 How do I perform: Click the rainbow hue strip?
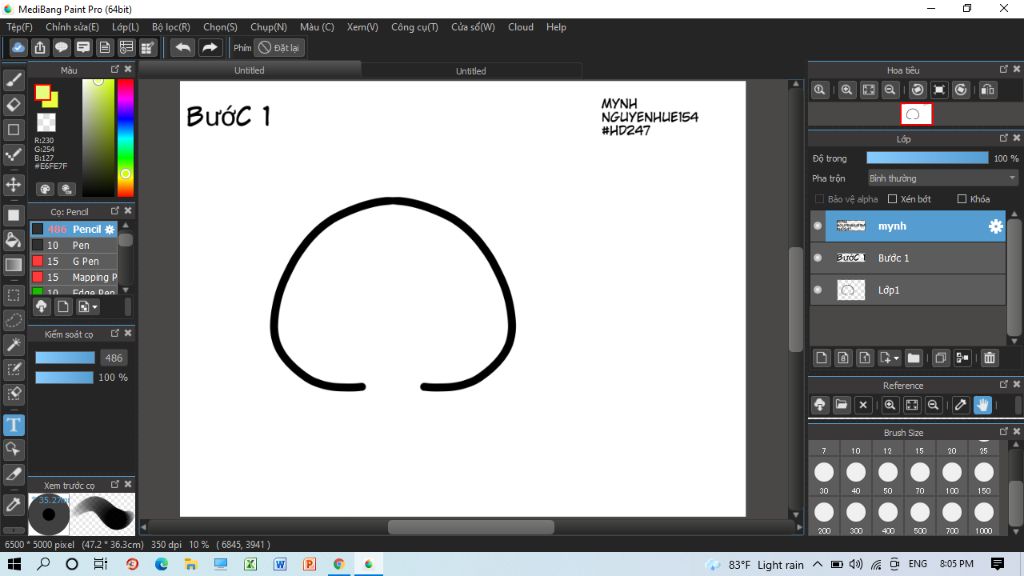tap(125, 138)
